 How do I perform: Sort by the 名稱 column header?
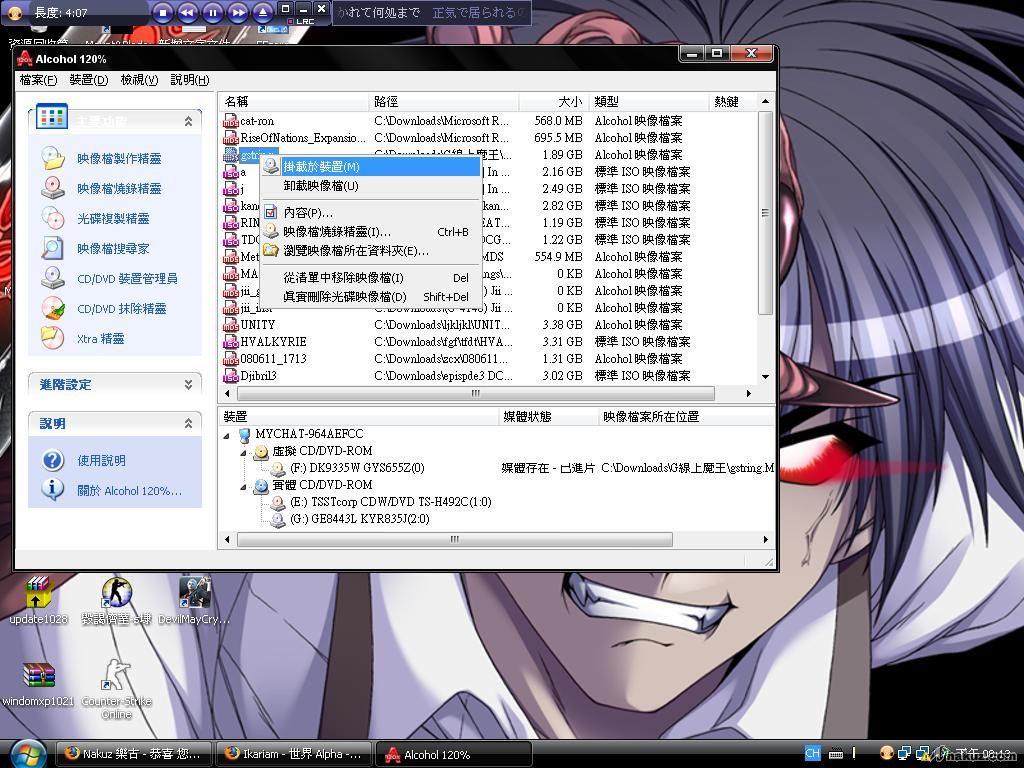point(295,102)
